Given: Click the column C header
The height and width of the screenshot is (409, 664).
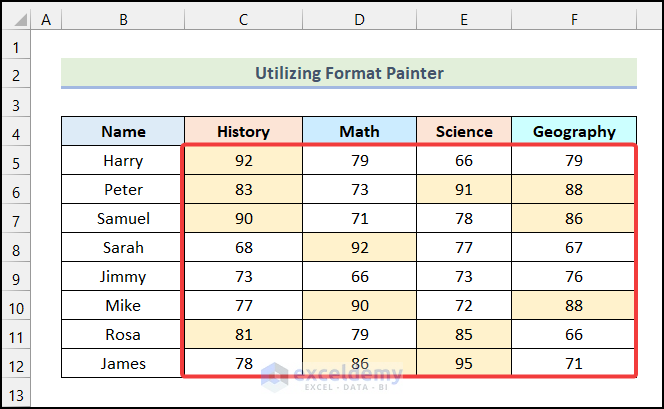Looking at the screenshot, I should [243, 19].
